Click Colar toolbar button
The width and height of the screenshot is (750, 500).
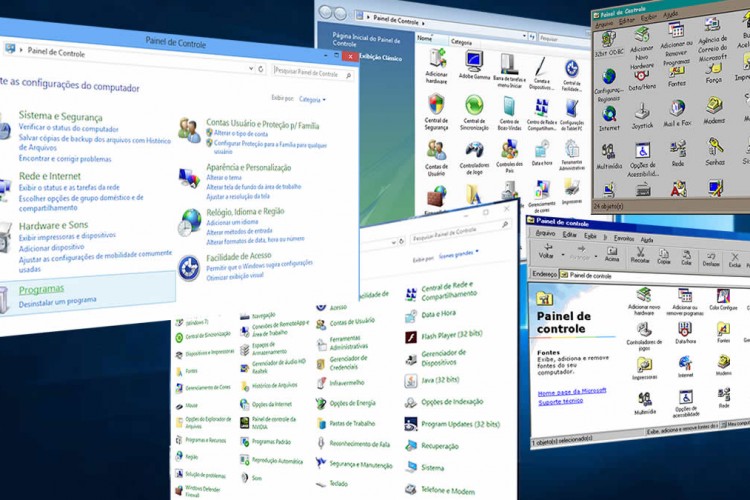point(686,258)
